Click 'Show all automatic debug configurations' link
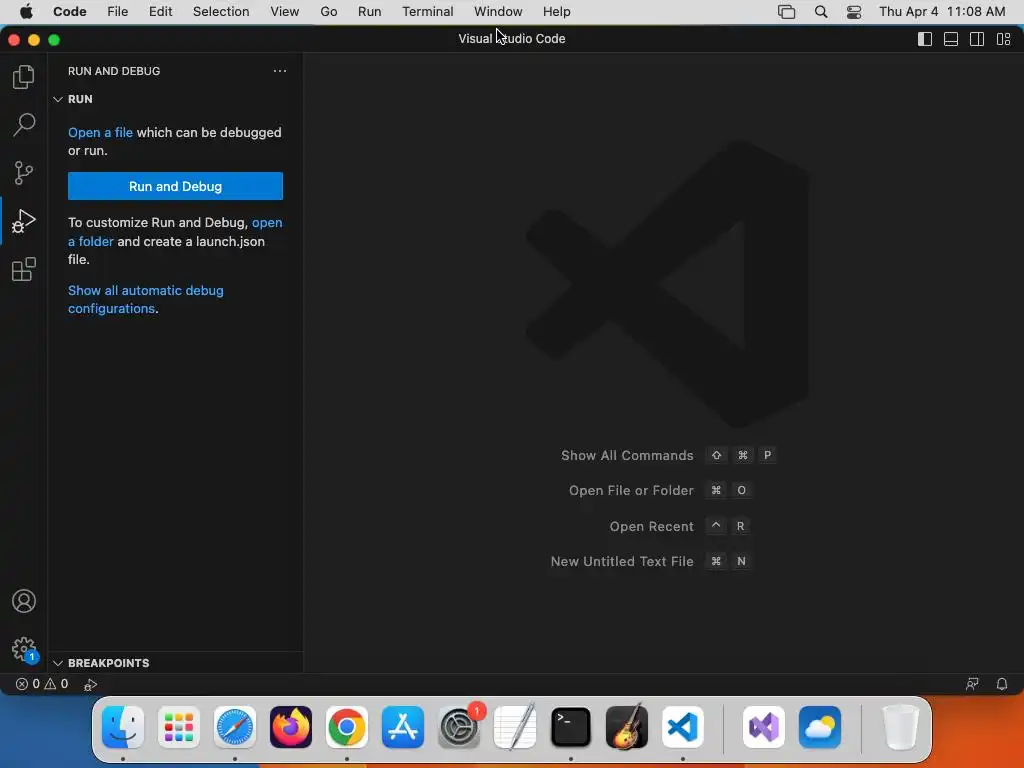This screenshot has height=768, width=1024. pos(146,299)
